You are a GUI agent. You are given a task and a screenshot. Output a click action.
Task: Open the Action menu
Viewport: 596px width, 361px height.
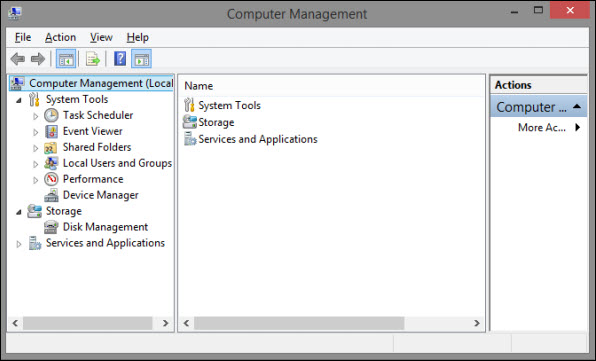60,37
